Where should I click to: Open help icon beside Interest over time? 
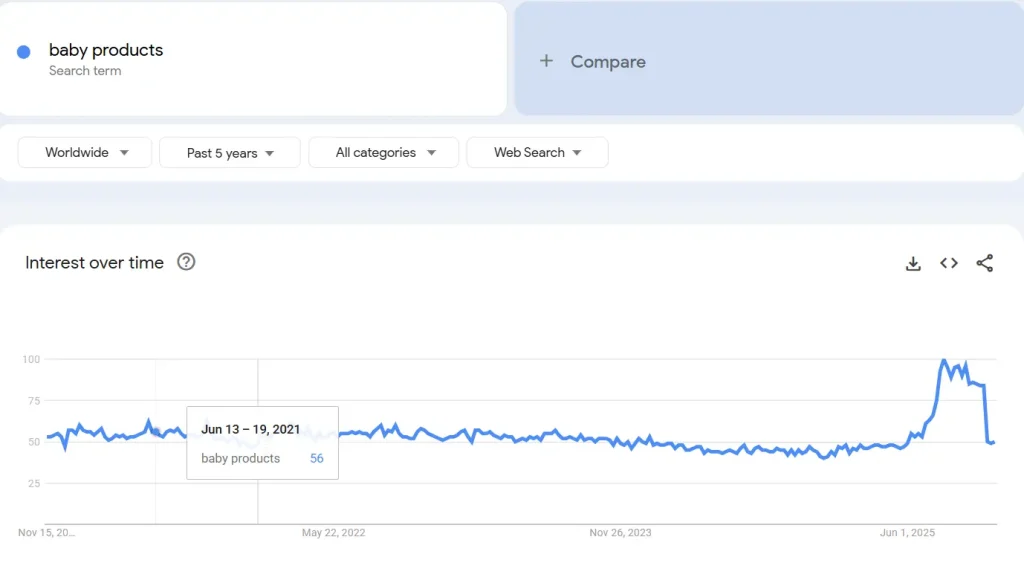(186, 262)
